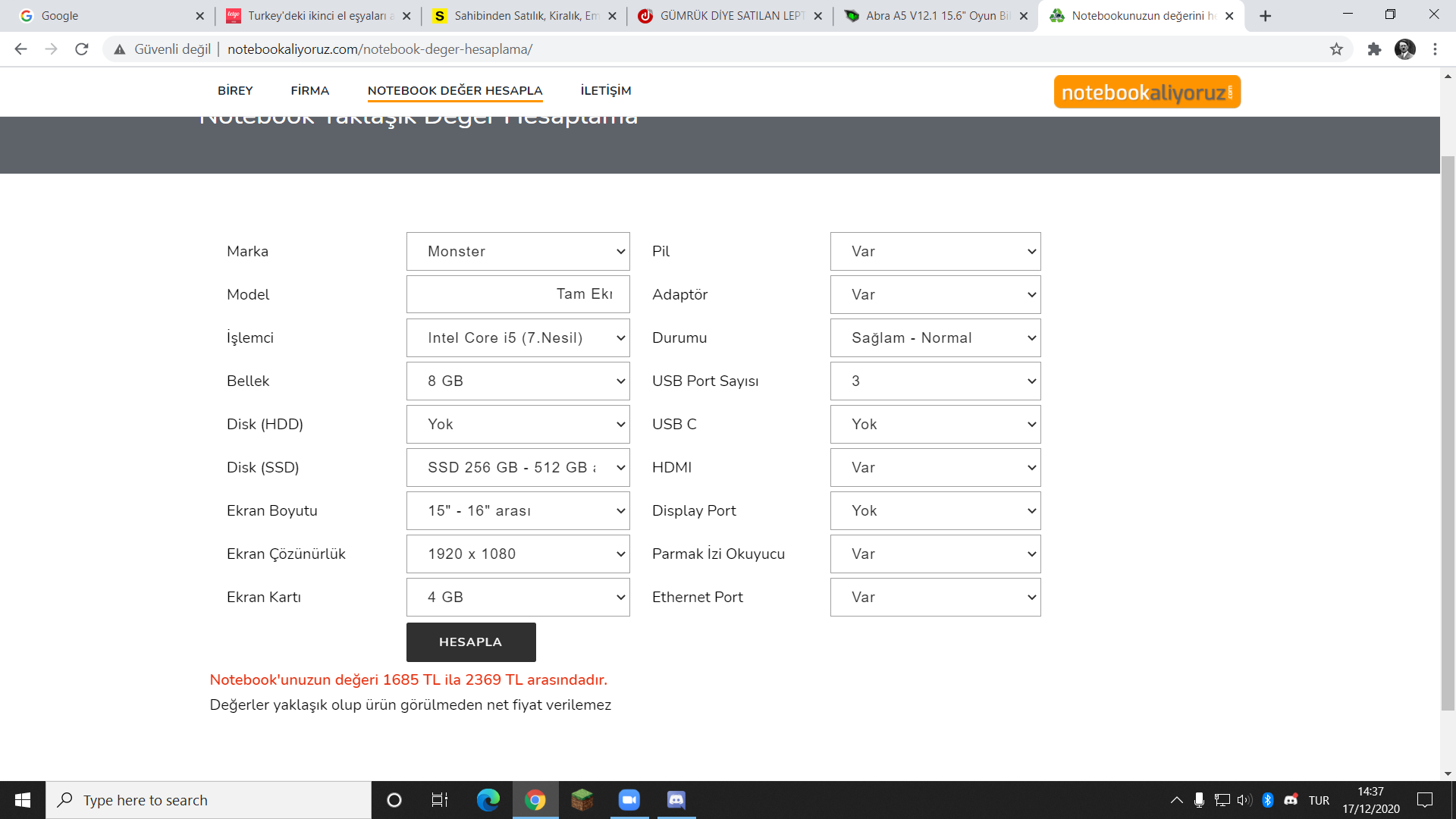This screenshot has height=819, width=1456.
Task: Bookmark this page with star icon
Action: click(x=1336, y=49)
